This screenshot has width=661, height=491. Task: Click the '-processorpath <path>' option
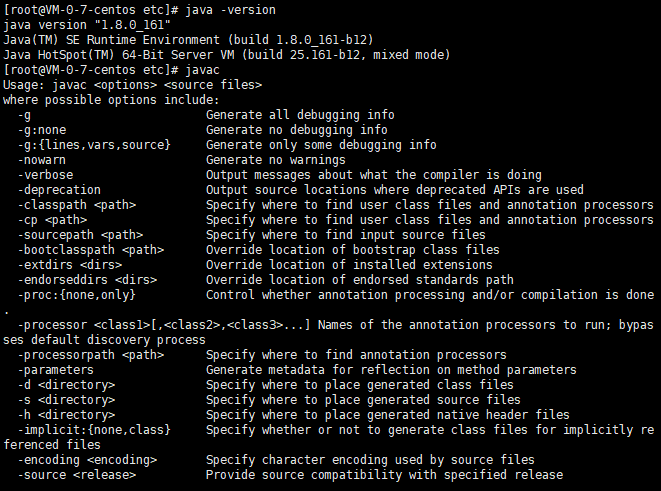point(91,355)
